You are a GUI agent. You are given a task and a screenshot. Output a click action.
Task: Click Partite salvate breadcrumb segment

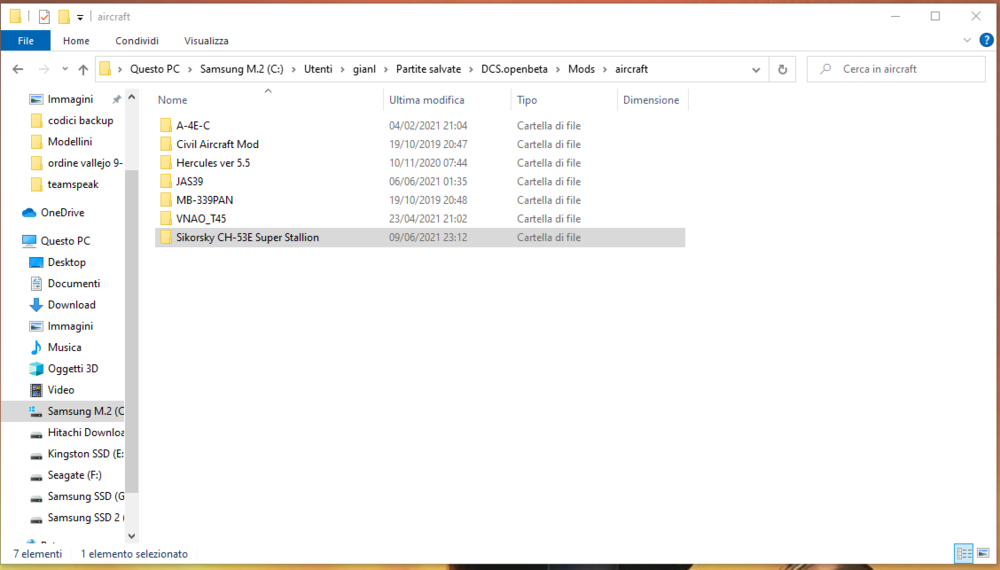point(428,69)
